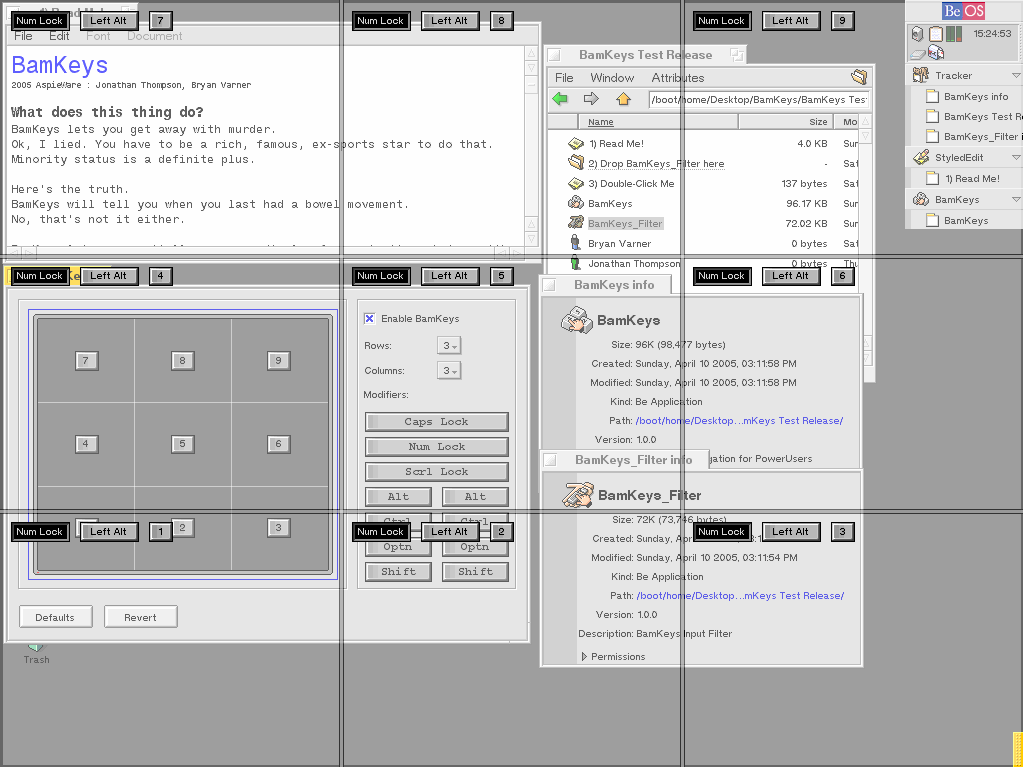The width and height of the screenshot is (1024, 768).
Task: Toggle the right Shift modifier button
Action: pos(475,571)
